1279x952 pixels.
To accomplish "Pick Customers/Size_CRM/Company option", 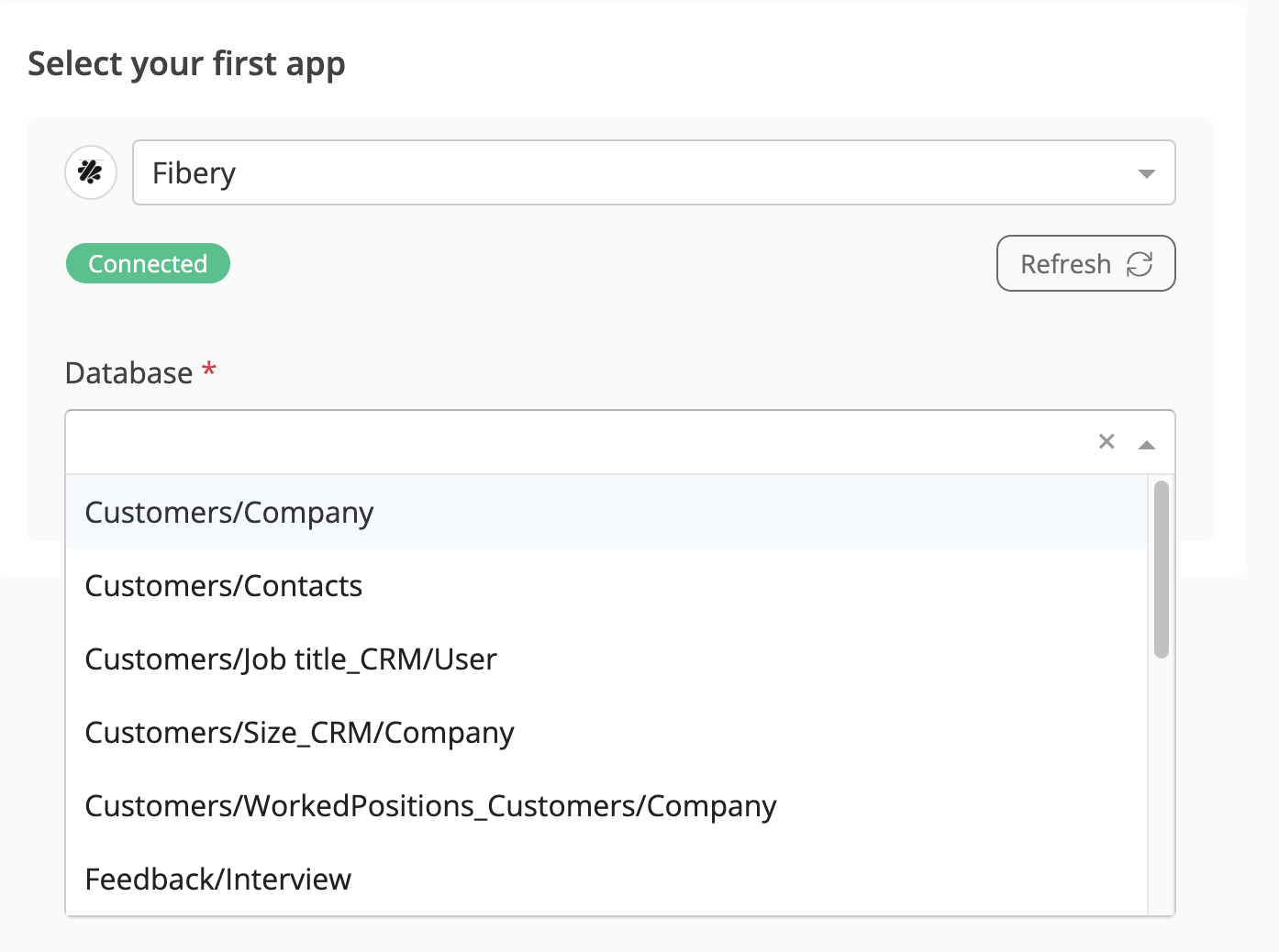I will tap(606, 732).
